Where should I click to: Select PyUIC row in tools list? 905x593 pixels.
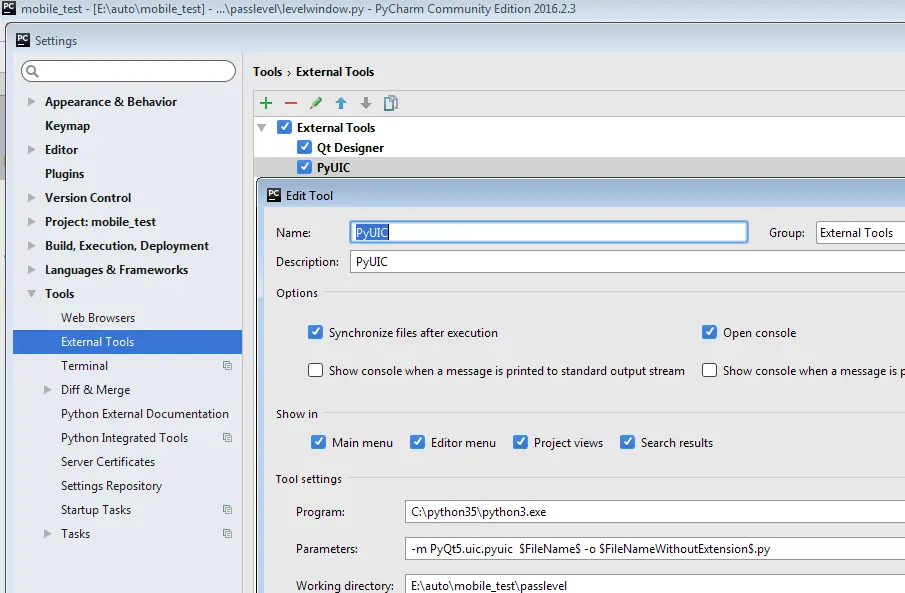tap(579, 167)
